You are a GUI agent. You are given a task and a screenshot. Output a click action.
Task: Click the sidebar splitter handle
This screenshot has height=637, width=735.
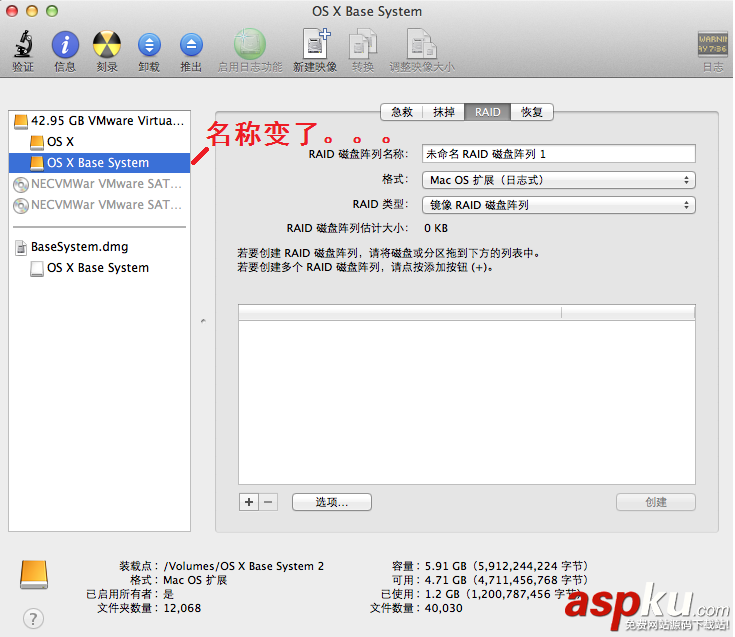[x=203, y=321]
